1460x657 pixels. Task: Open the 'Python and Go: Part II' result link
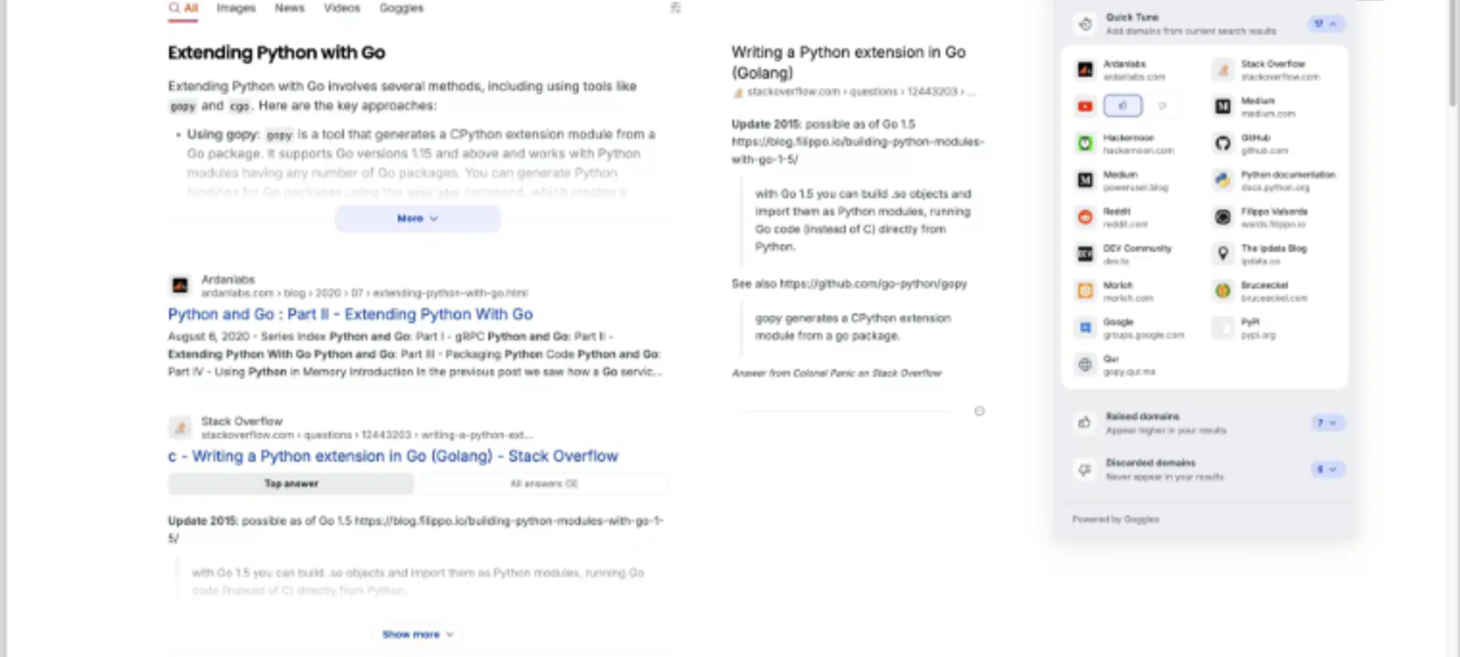(350, 314)
